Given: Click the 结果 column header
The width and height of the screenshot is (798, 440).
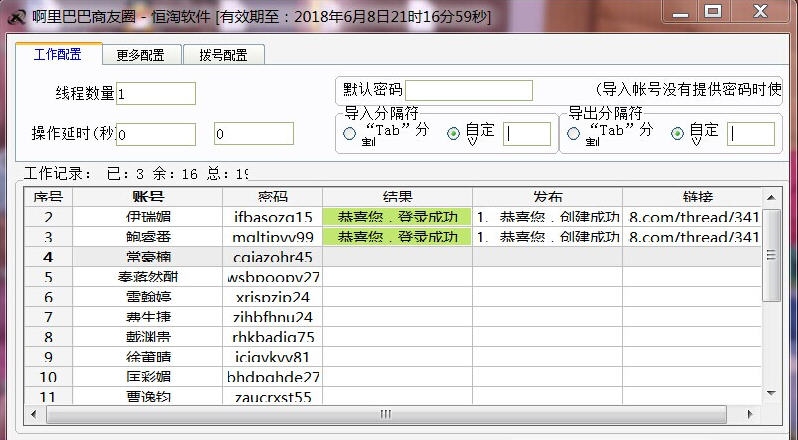Looking at the screenshot, I should pyautogui.click(x=397, y=197).
